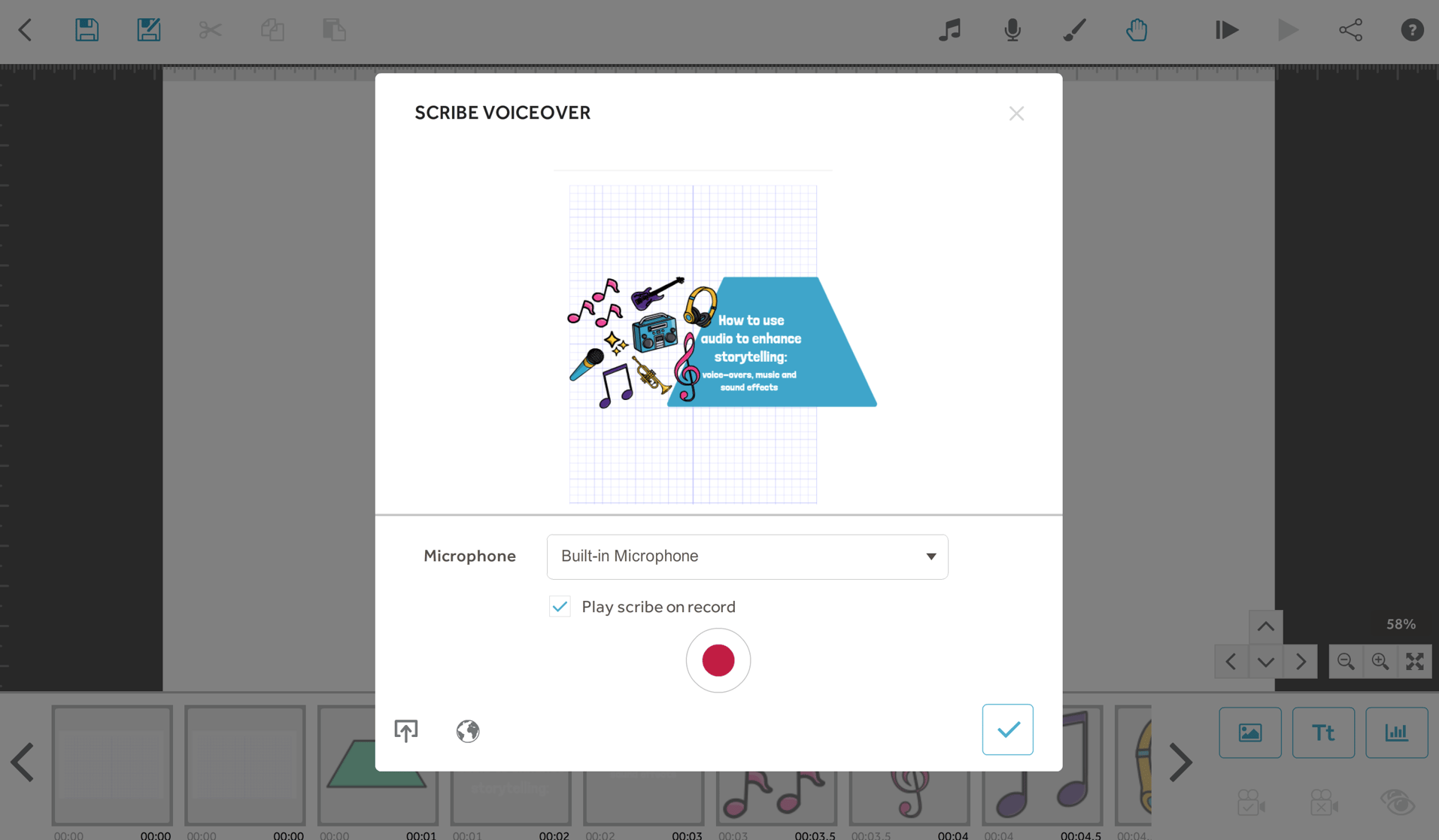Screen dimensions: 1439x840
Task: Click the globe icon in the dialog
Action: coord(467,730)
